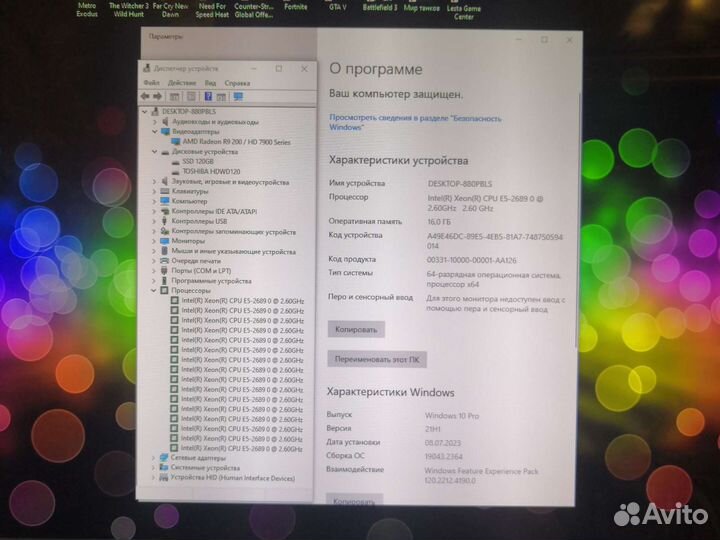The height and width of the screenshot is (540, 720).
Task: Click the monitor icon beside Видеоадаптеры
Action: 165,132
